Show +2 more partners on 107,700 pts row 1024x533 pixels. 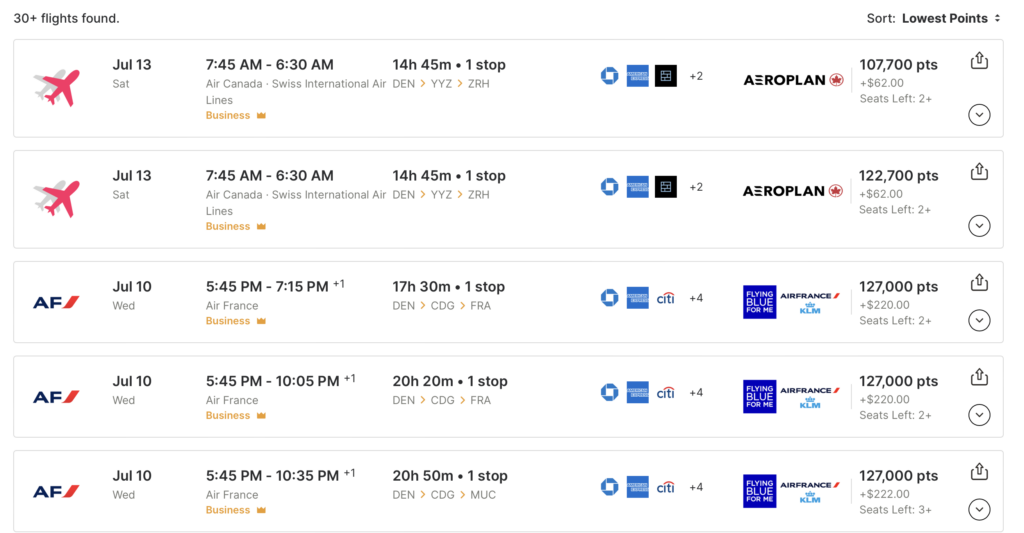pyautogui.click(x=696, y=76)
